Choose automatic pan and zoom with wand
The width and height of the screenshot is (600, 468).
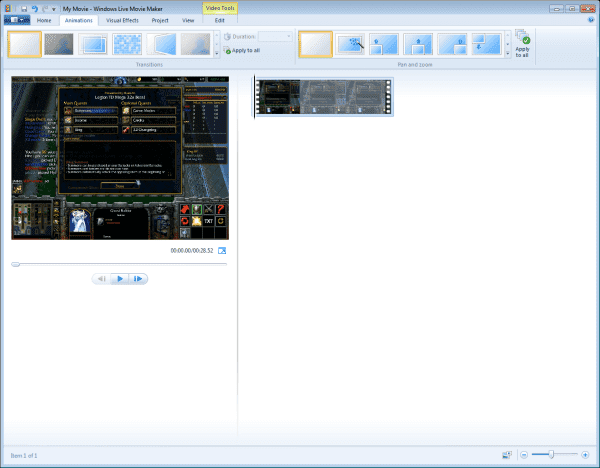pyautogui.click(x=350, y=44)
